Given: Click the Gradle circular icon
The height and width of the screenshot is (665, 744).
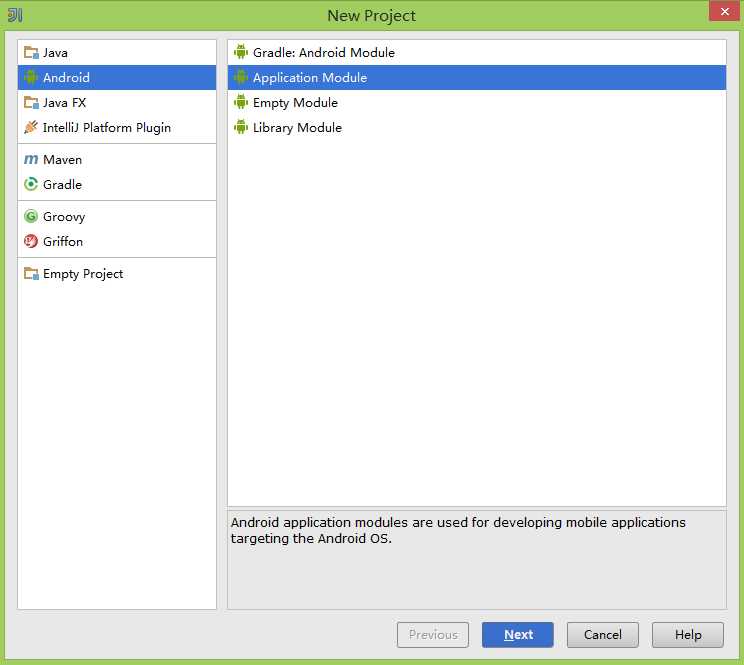Looking at the screenshot, I should click(x=31, y=184).
